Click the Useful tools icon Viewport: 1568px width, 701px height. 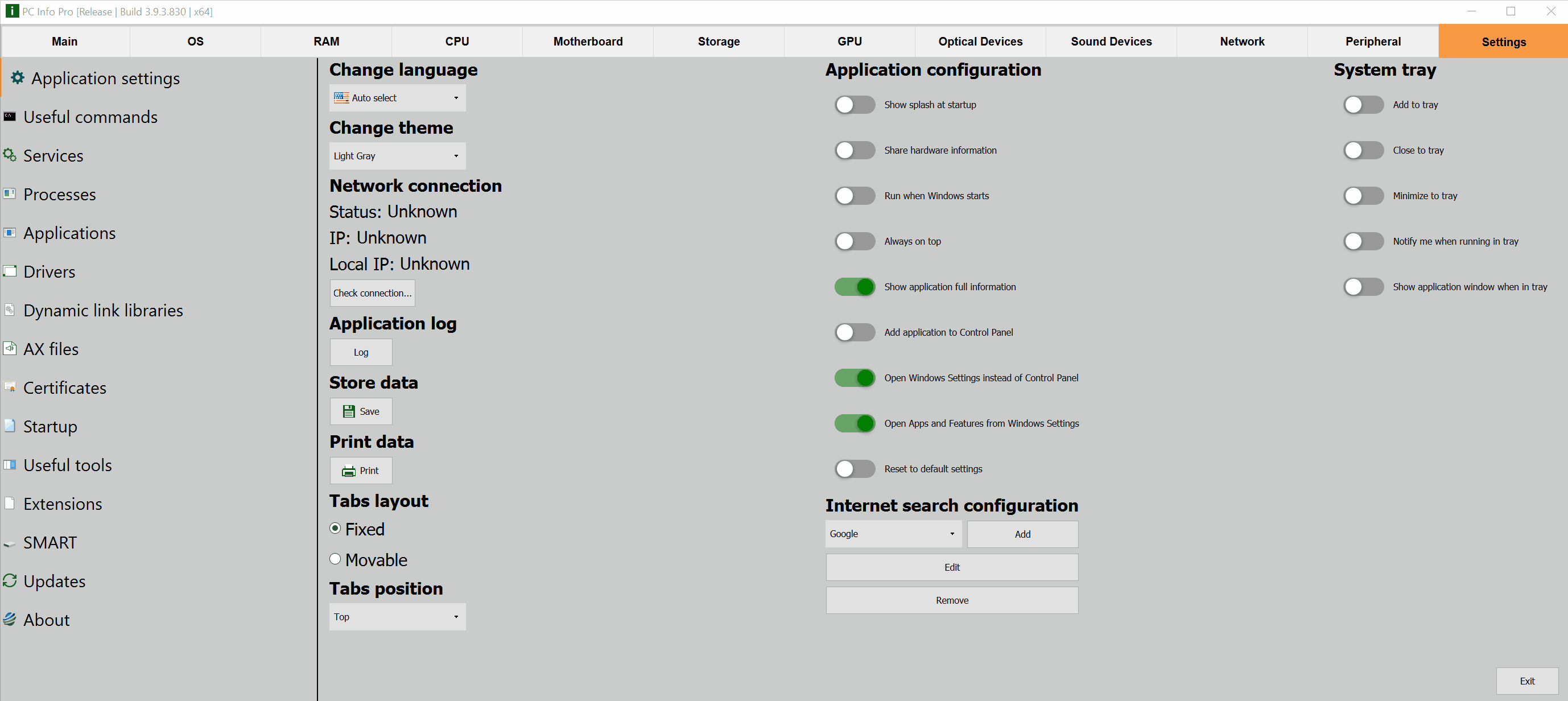point(10,464)
